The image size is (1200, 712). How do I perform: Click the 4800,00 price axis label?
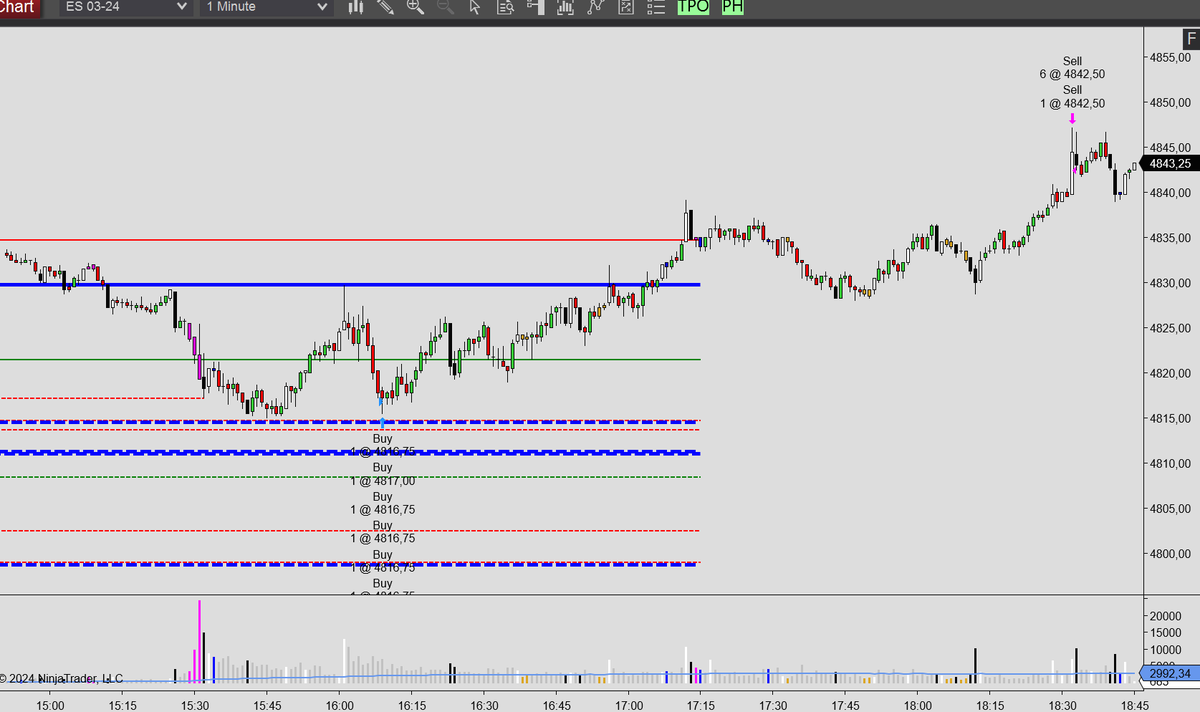pos(1169,554)
